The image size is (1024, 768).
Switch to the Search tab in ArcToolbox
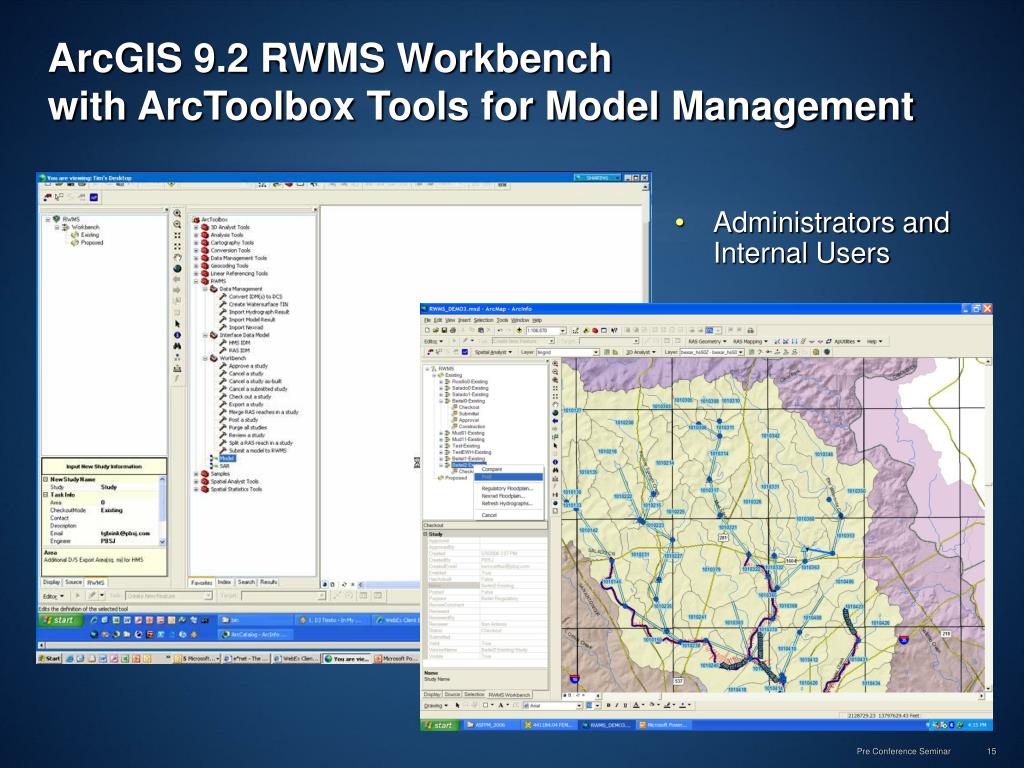246,582
